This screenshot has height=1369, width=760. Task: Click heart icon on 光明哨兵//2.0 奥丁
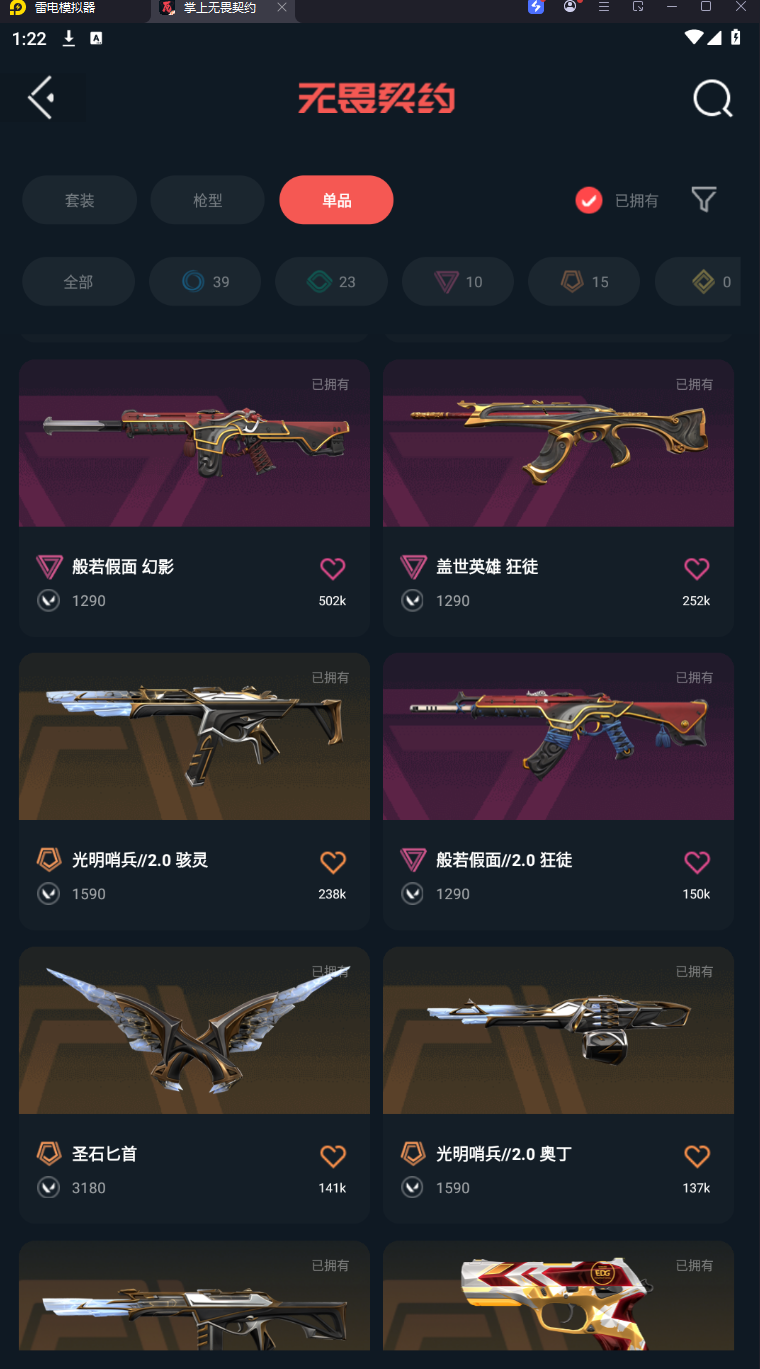click(697, 1156)
